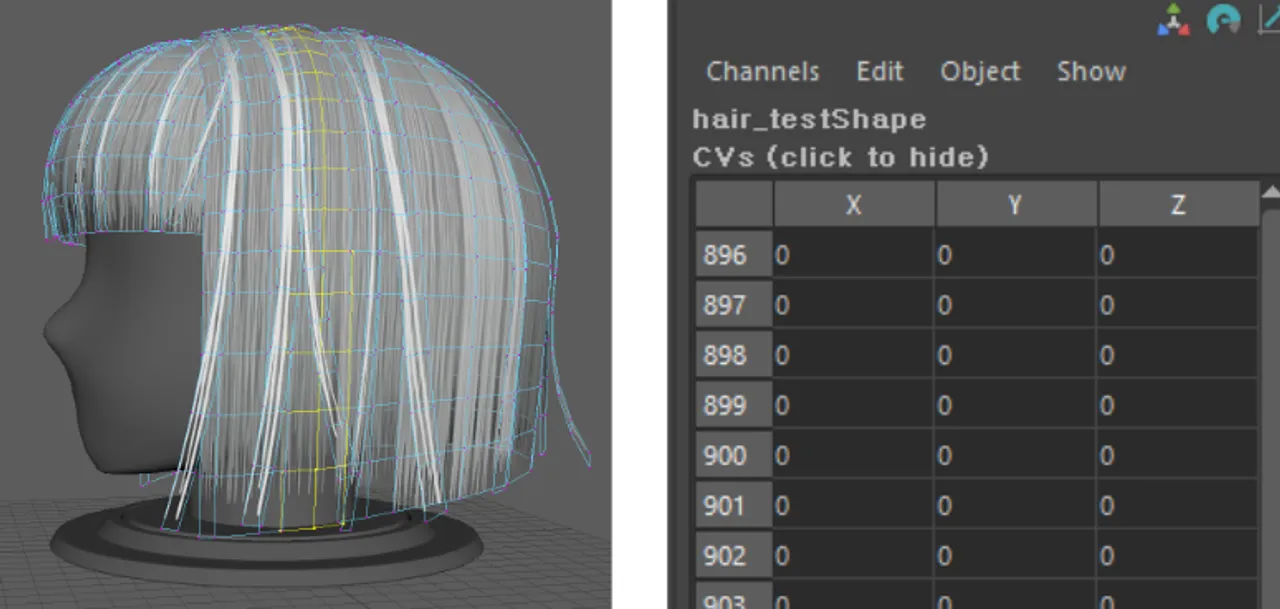Collapse the CVs (click to hide) section
1280x609 pixels.
(x=840, y=157)
